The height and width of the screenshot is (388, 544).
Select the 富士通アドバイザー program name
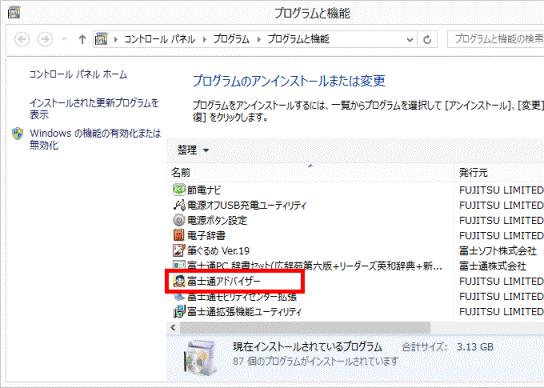pyautogui.click(x=224, y=281)
